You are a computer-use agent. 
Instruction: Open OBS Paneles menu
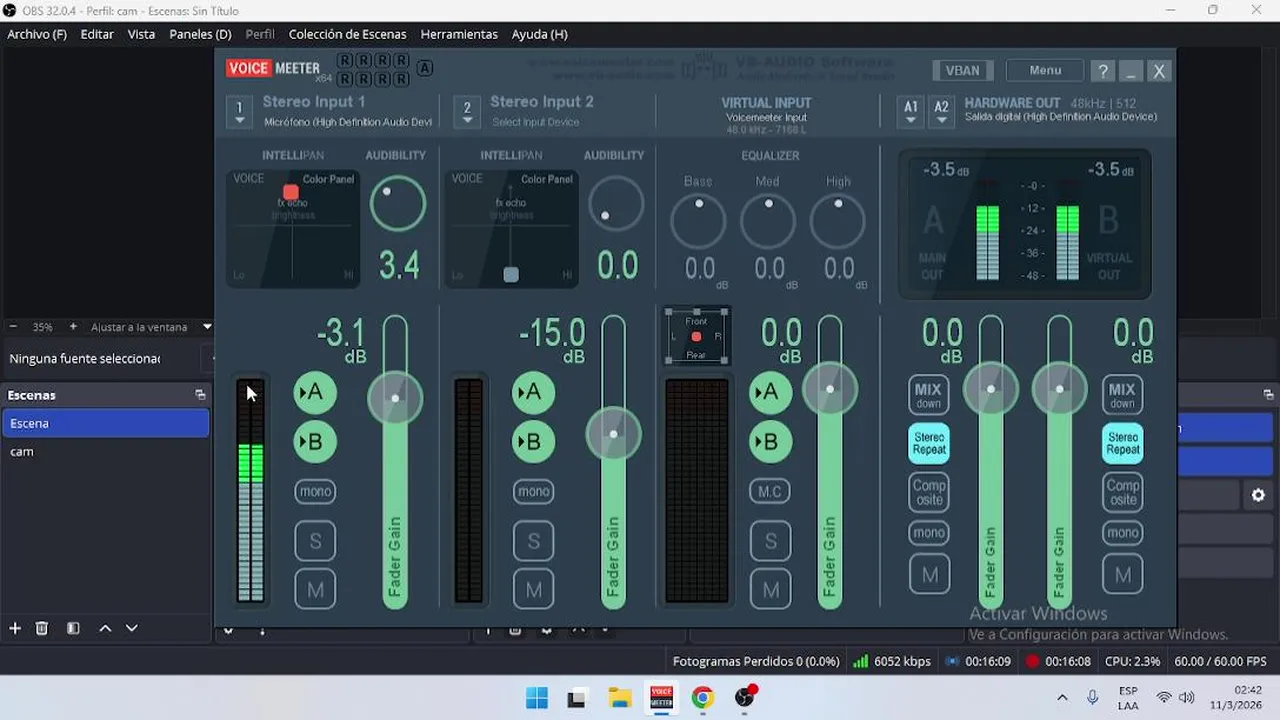(x=200, y=34)
